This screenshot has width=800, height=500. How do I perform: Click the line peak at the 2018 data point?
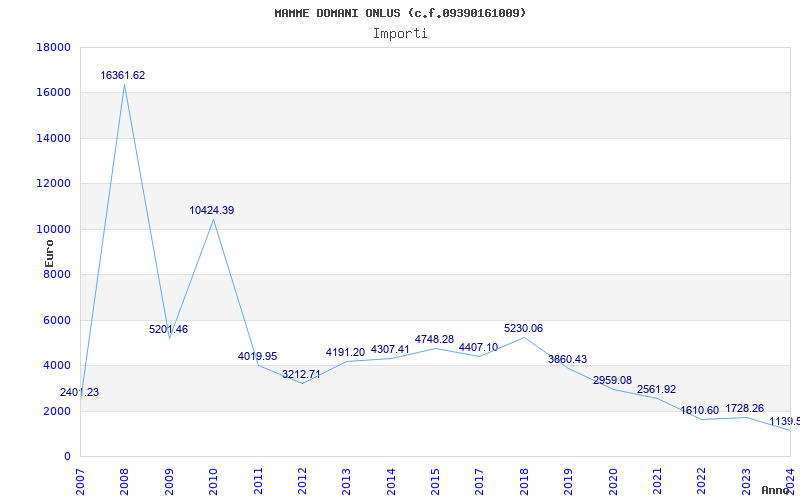coord(524,337)
